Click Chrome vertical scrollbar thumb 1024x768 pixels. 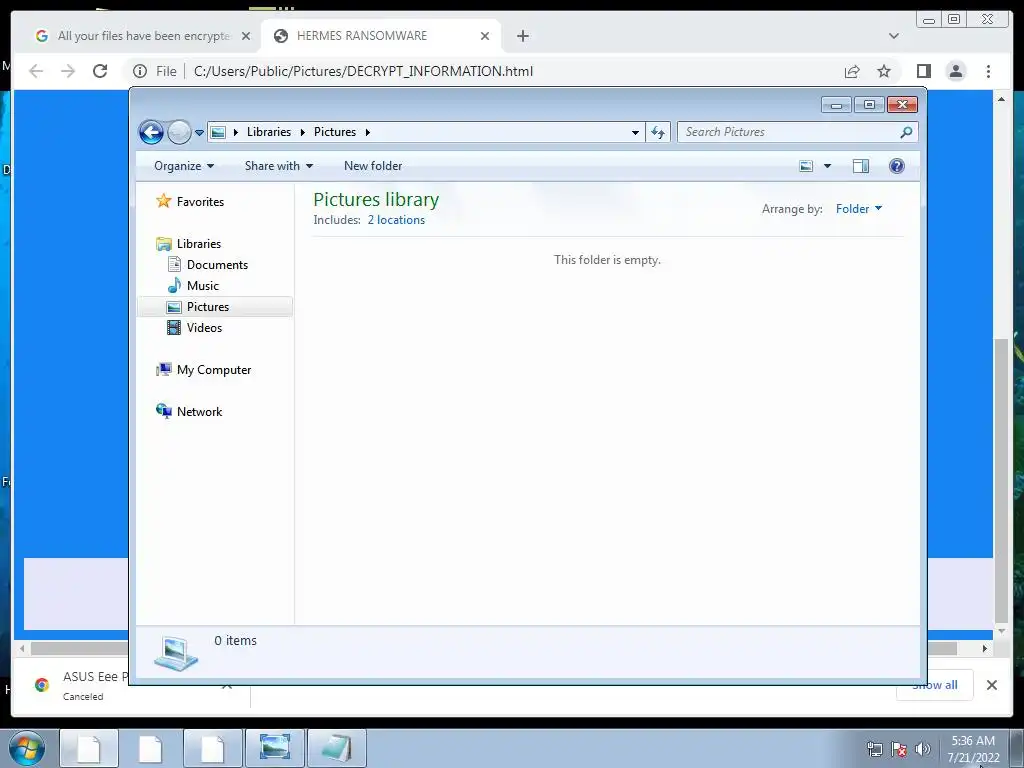pyautogui.click(x=1001, y=480)
